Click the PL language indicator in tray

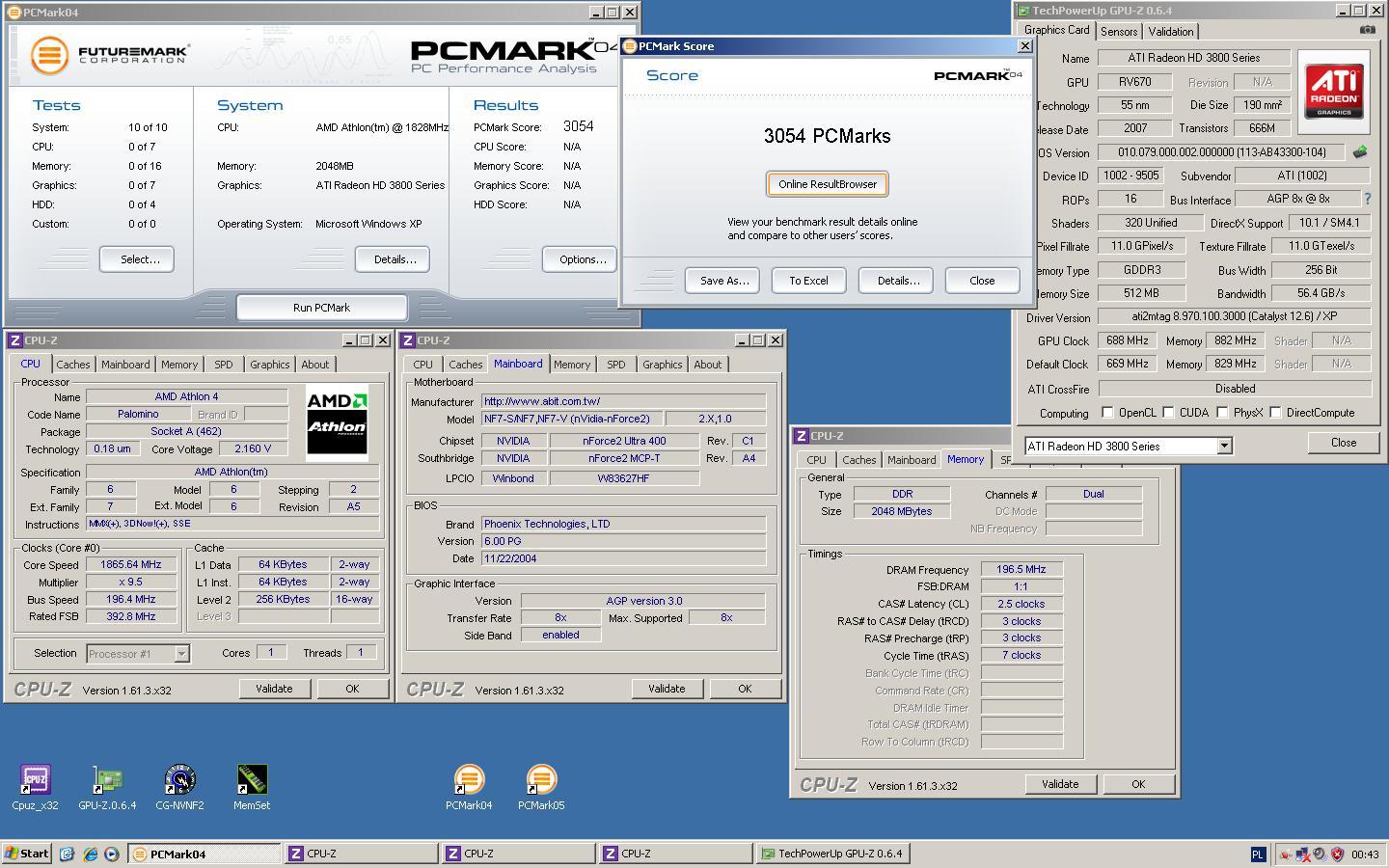(1258, 854)
